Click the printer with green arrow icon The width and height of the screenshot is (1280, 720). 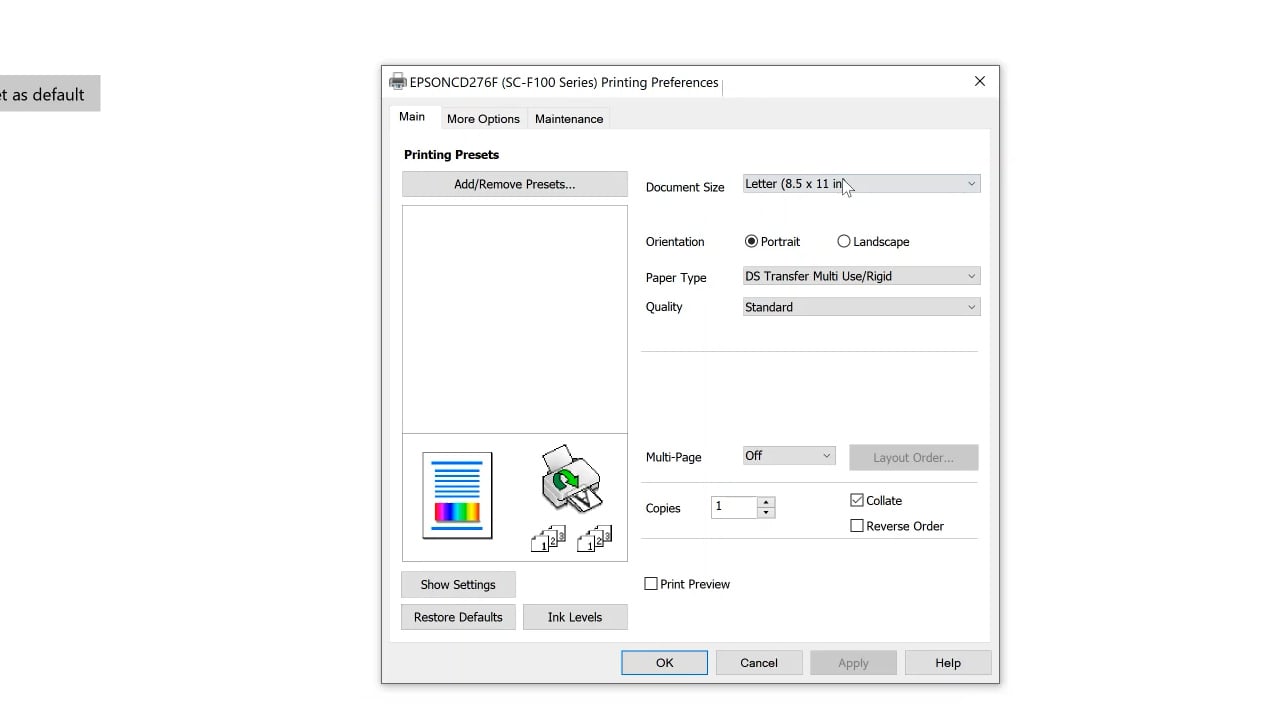point(570,479)
